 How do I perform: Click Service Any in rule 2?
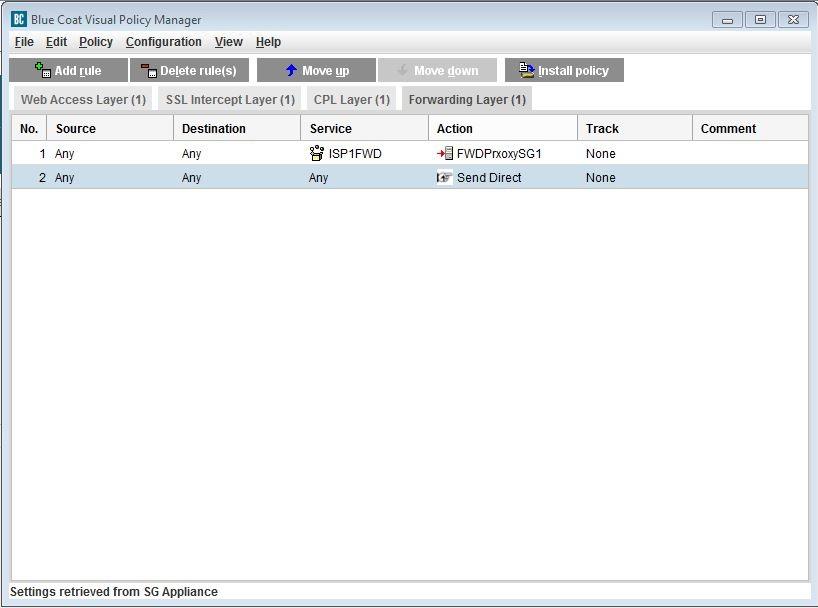[x=318, y=177]
